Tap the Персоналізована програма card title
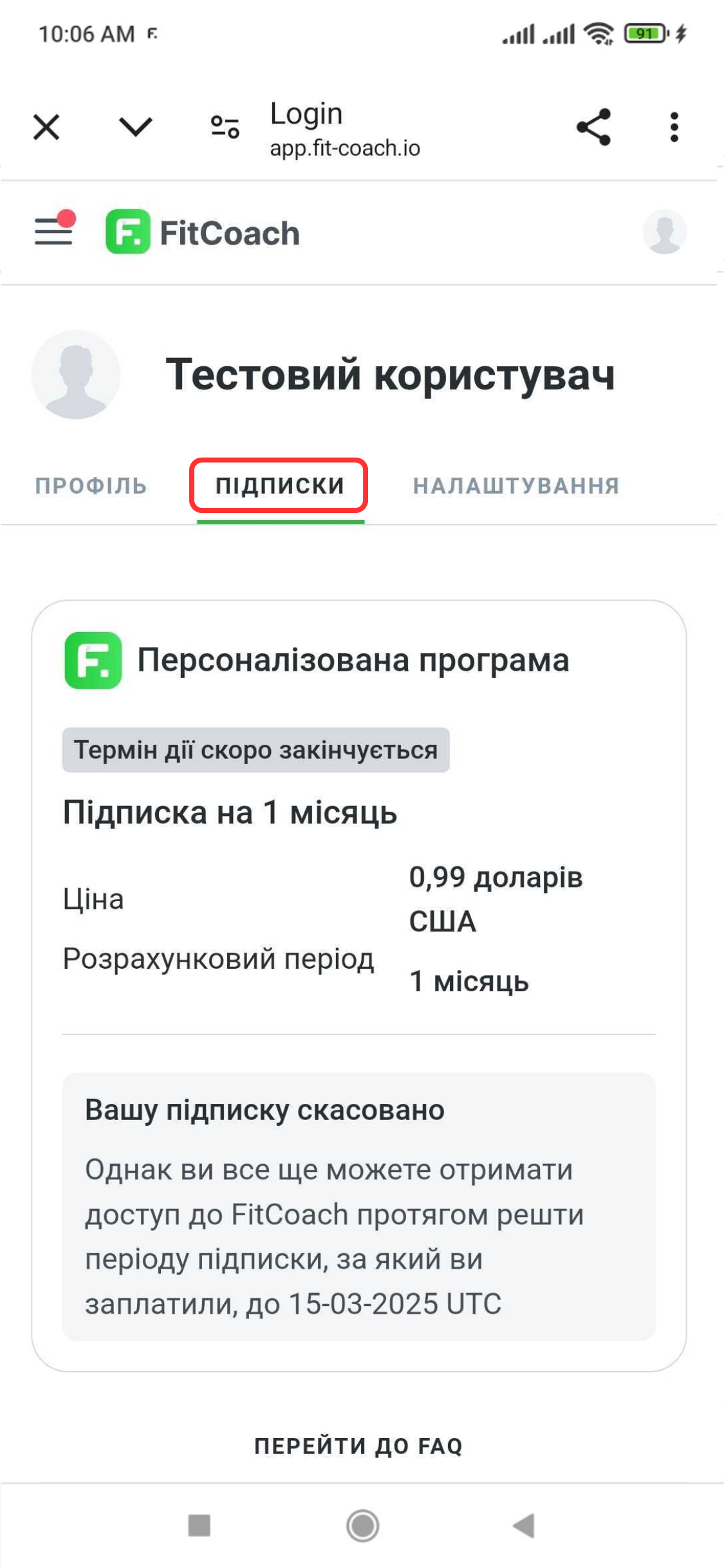This screenshot has width=724, height=1568. (353, 660)
